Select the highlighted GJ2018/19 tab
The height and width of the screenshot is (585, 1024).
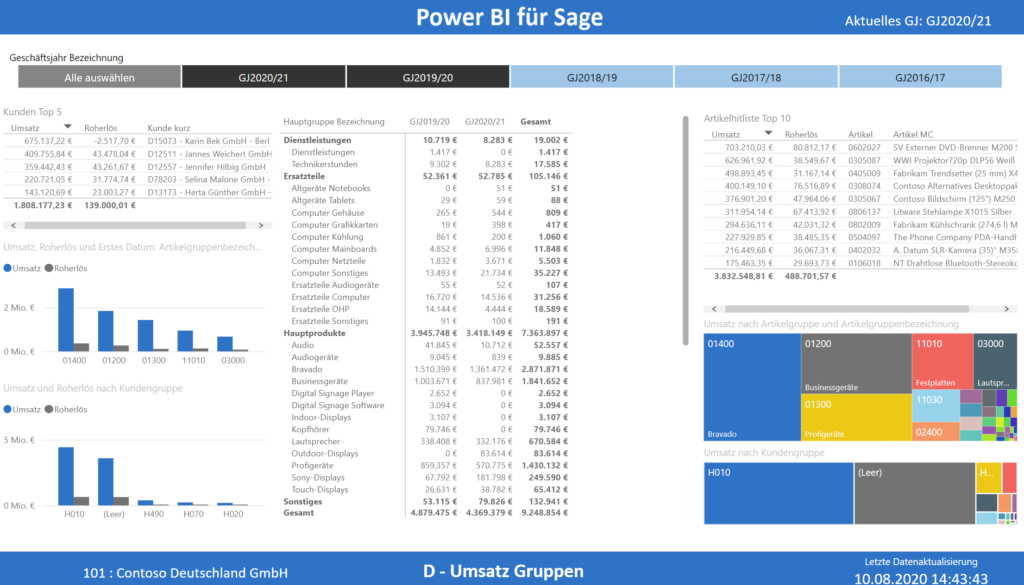pos(591,76)
